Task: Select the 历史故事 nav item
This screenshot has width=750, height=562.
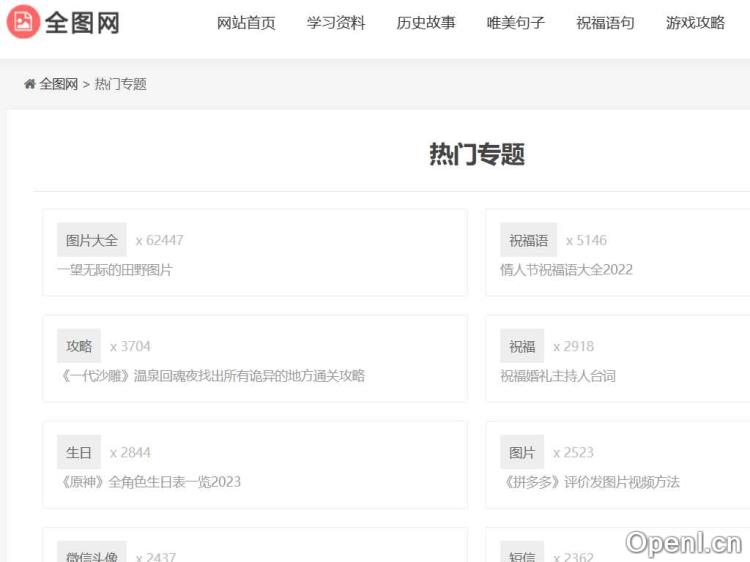Action: coord(426,22)
